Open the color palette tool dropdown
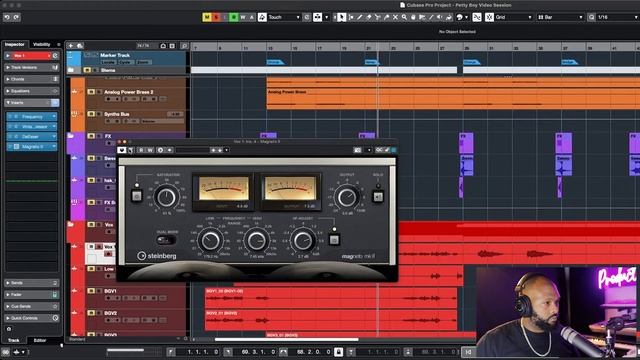Screen dimensions: 640x360 click(462, 17)
